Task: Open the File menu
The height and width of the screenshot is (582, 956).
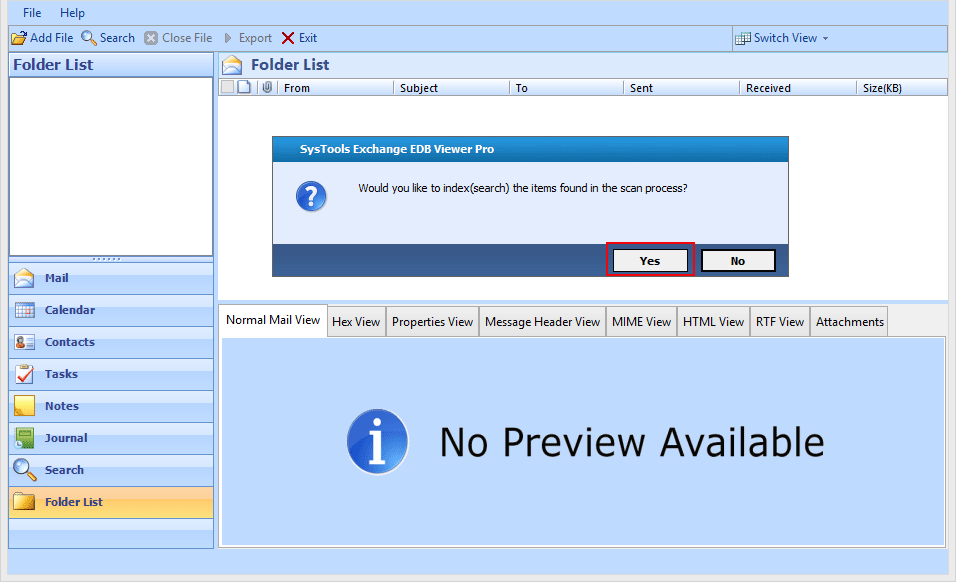Action: click(x=32, y=13)
